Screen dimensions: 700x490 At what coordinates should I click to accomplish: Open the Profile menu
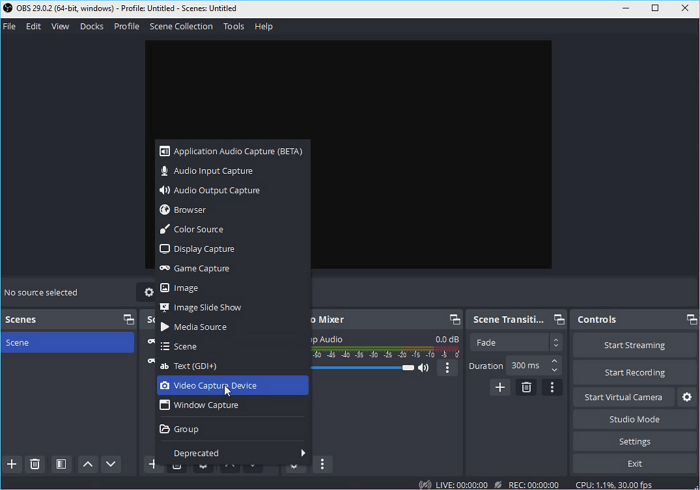126,26
